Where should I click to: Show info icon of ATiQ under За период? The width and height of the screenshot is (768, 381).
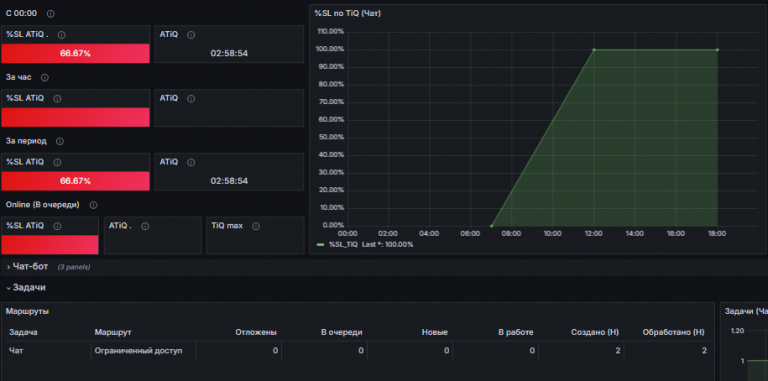[x=191, y=162]
